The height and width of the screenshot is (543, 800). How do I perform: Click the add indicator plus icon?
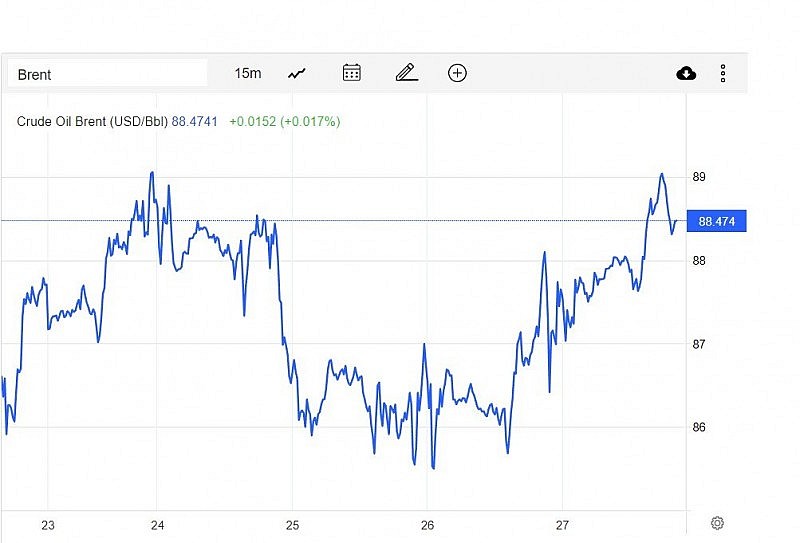pos(457,72)
